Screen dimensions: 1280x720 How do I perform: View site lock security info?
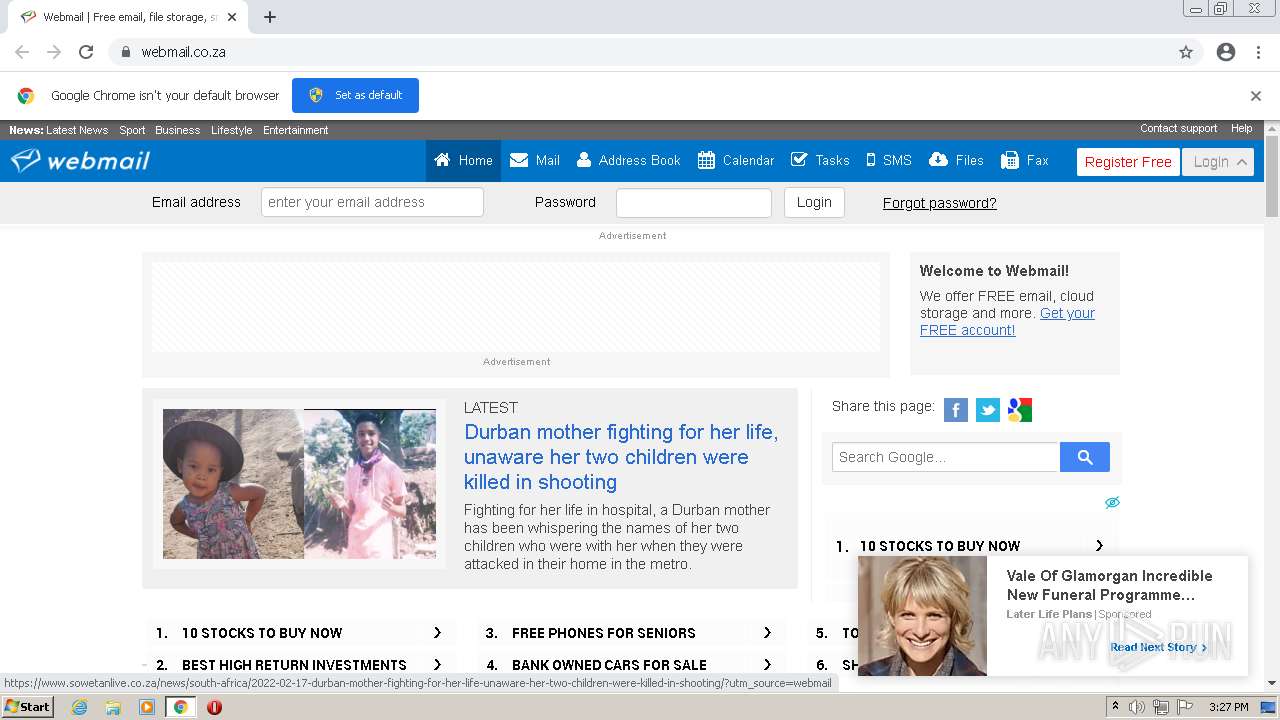[x=125, y=52]
